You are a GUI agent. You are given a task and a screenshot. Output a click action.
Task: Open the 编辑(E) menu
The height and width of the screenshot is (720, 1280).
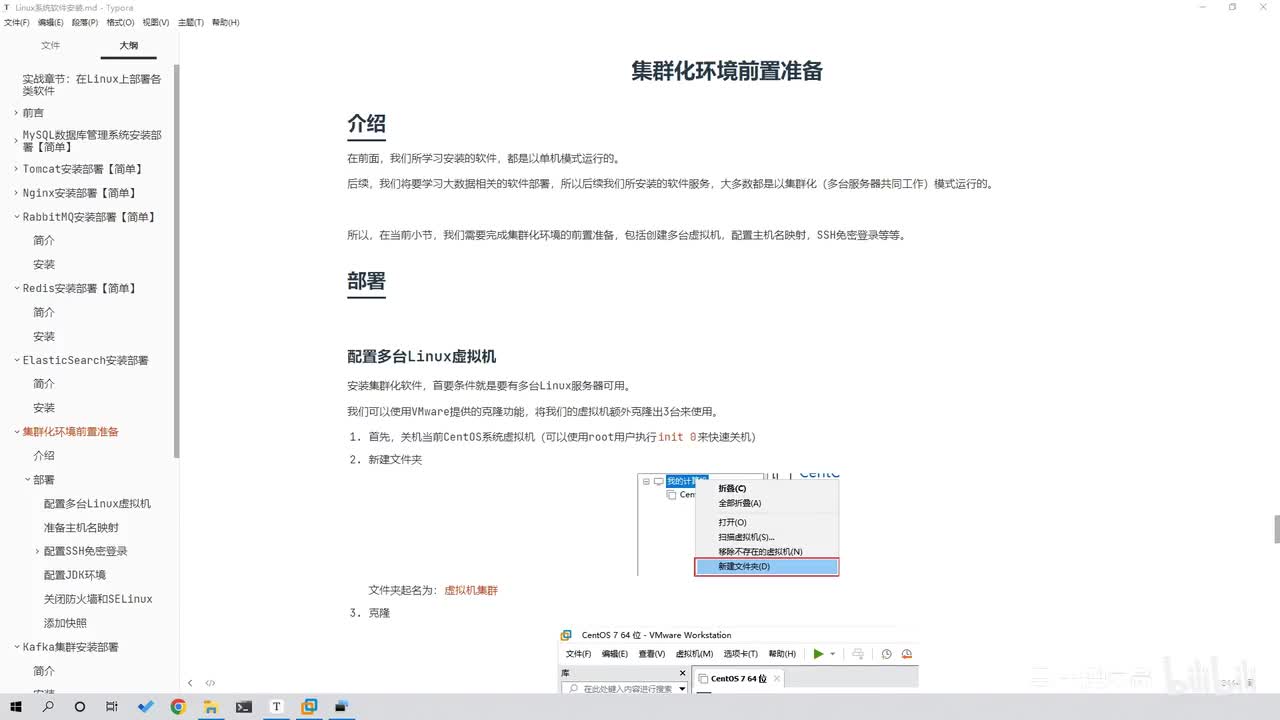tap(51, 22)
